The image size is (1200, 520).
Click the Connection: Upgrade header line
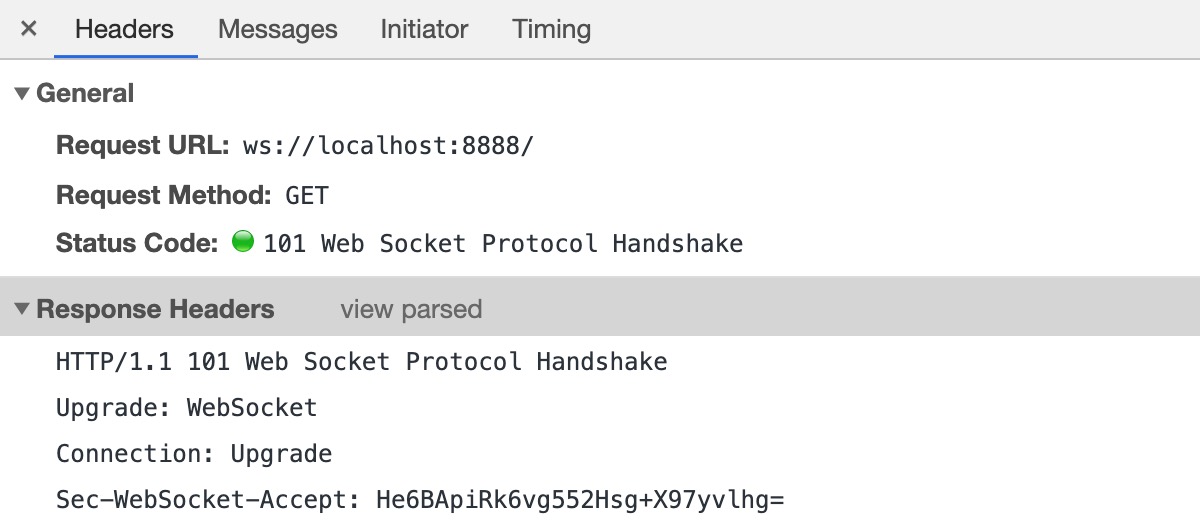pos(194,454)
